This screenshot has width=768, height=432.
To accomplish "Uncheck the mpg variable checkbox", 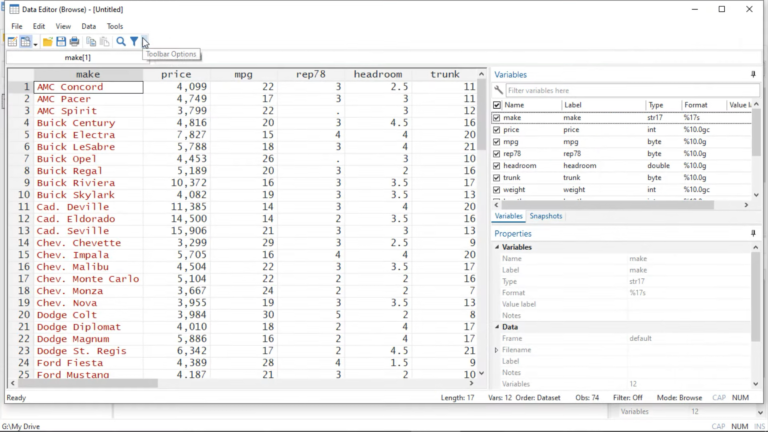I will click(497, 142).
